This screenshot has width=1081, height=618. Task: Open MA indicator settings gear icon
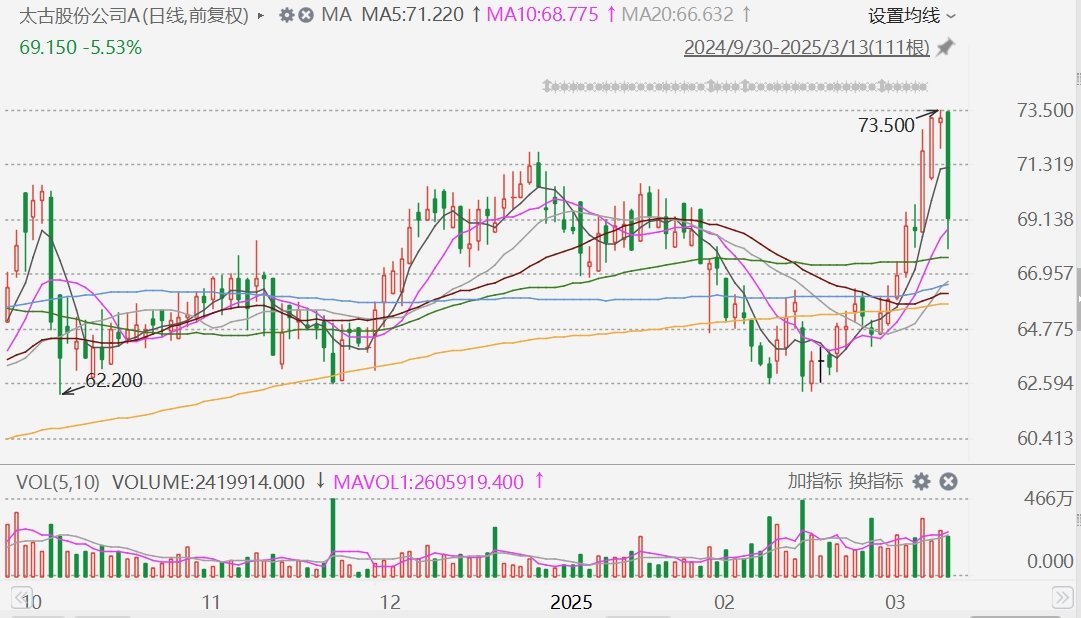coord(287,14)
